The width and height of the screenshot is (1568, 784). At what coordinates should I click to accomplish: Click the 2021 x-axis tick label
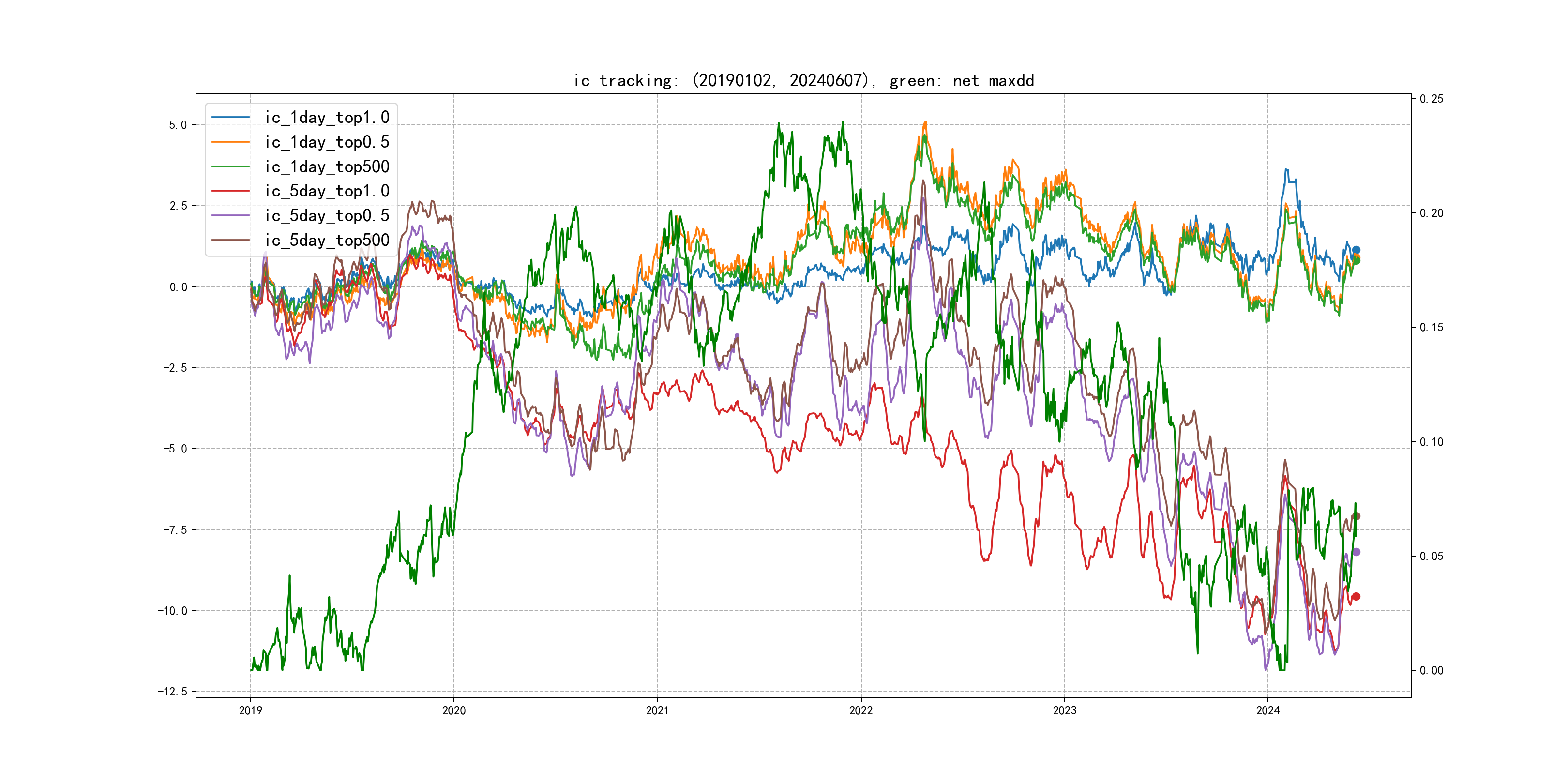(x=657, y=710)
